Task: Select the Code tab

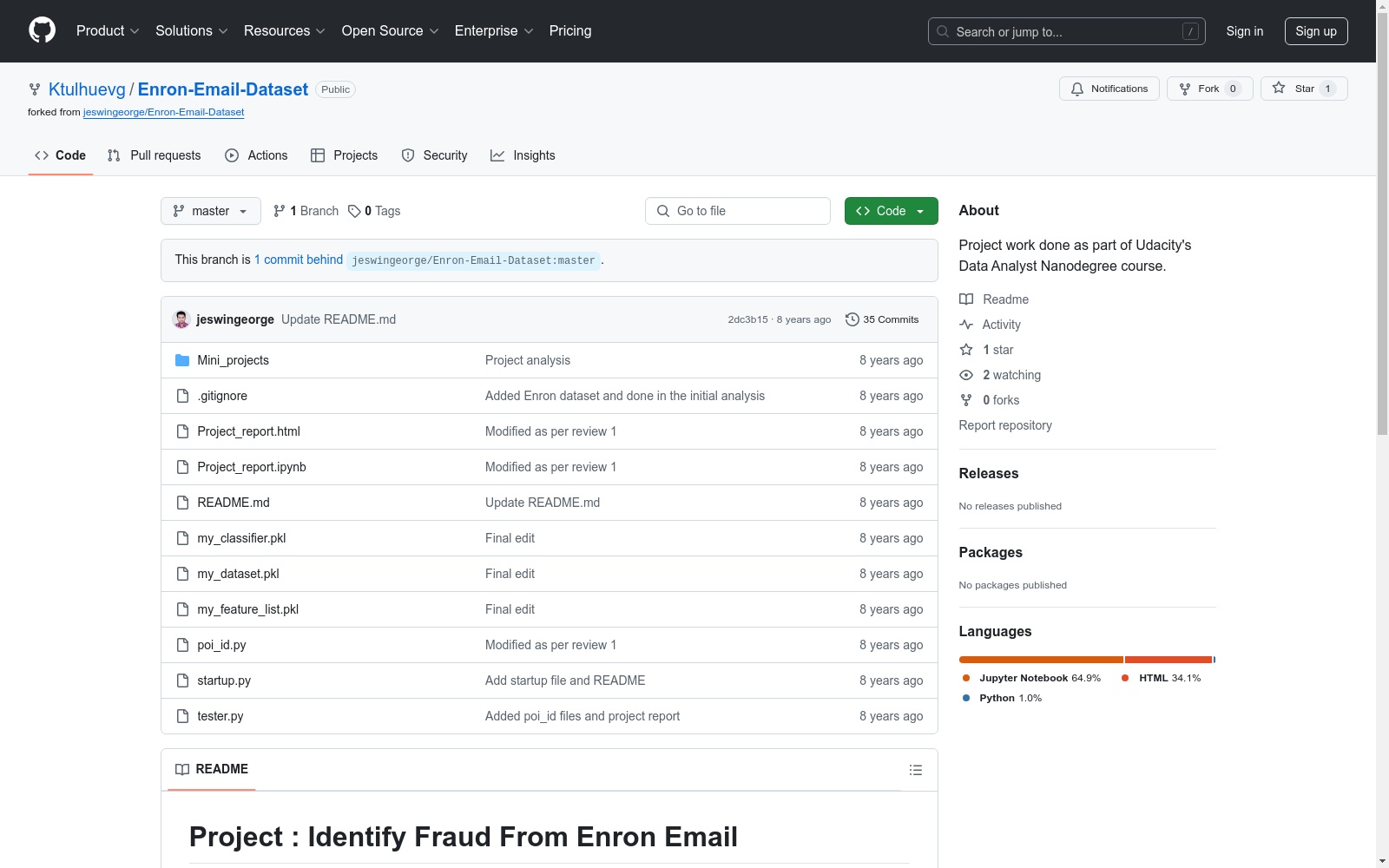Action: tap(60, 155)
